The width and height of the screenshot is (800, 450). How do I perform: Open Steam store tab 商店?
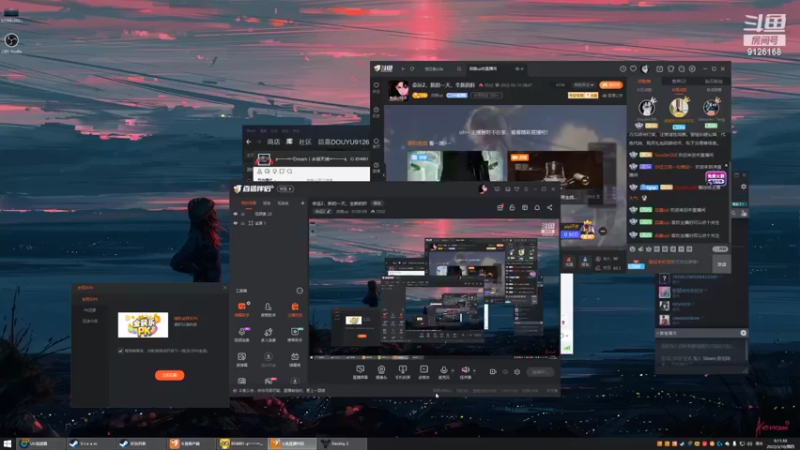coord(273,142)
